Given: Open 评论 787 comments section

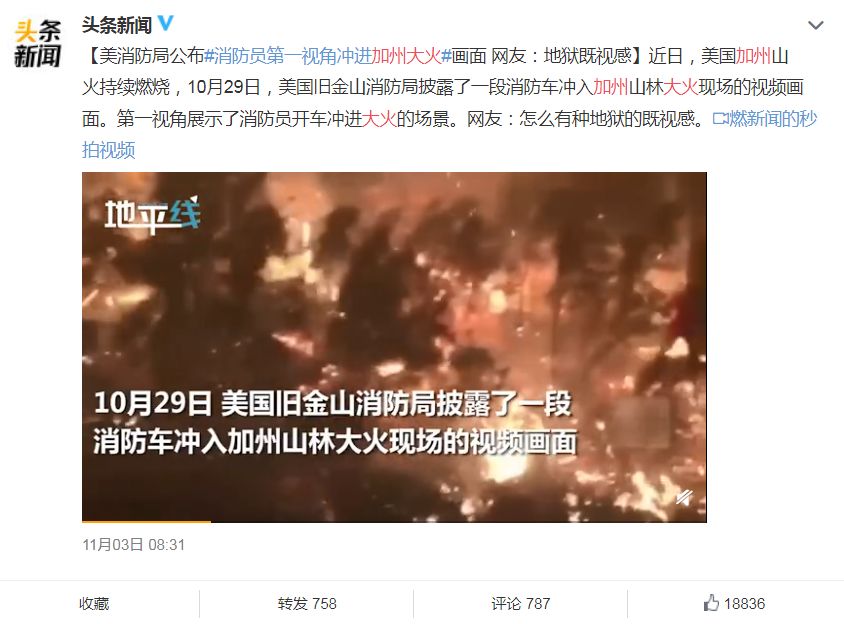Looking at the screenshot, I should pos(521,604).
